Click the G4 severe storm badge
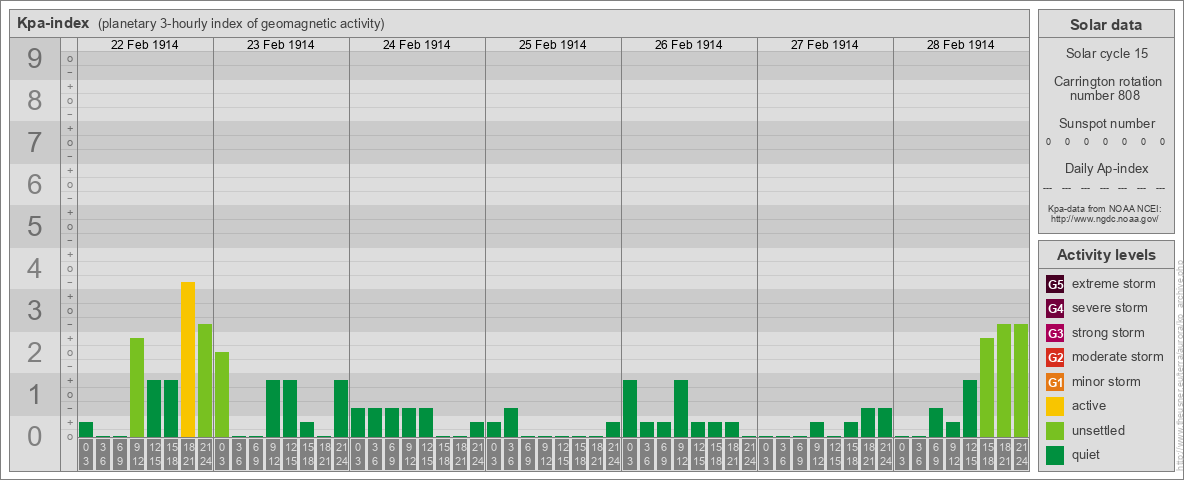Screen dimensions: 1184x480 pyautogui.click(x=1055, y=309)
